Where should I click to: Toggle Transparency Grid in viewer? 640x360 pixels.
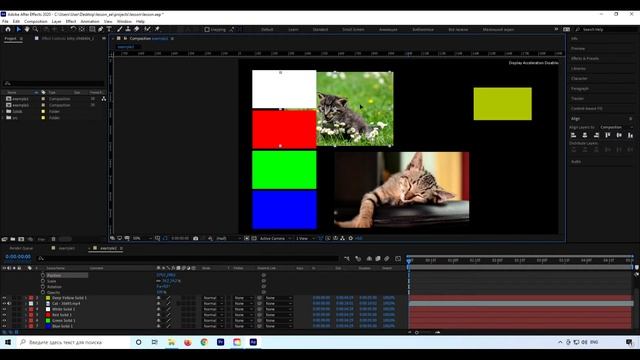point(254,238)
